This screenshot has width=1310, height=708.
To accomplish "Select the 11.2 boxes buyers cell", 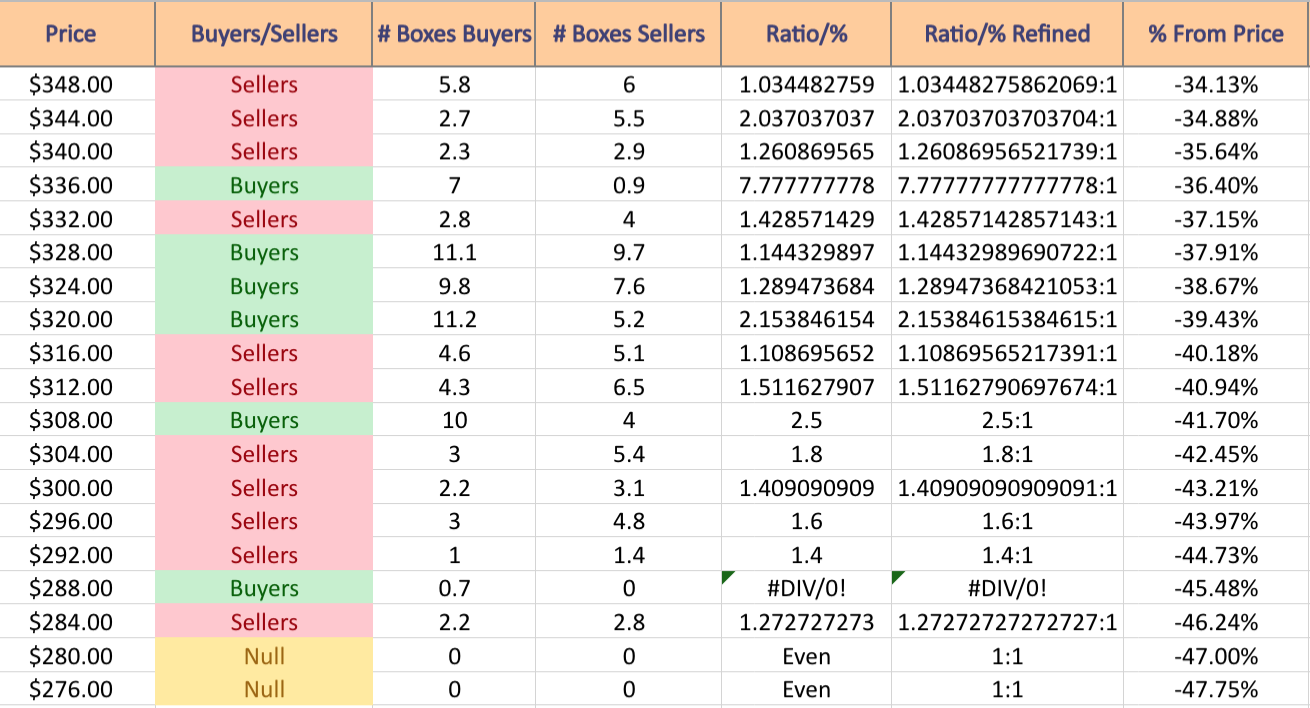I will [x=454, y=319].
